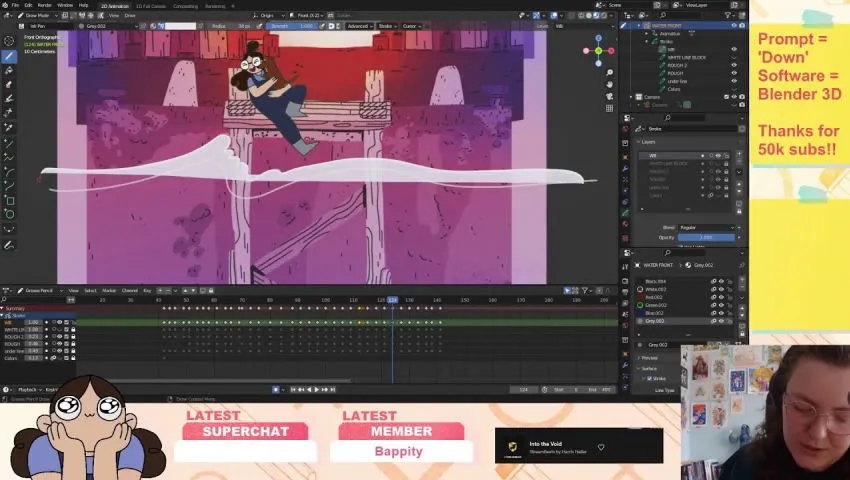
Task: Play animation in reverse button
Action: pyautogui.click(x=309, y=389)
